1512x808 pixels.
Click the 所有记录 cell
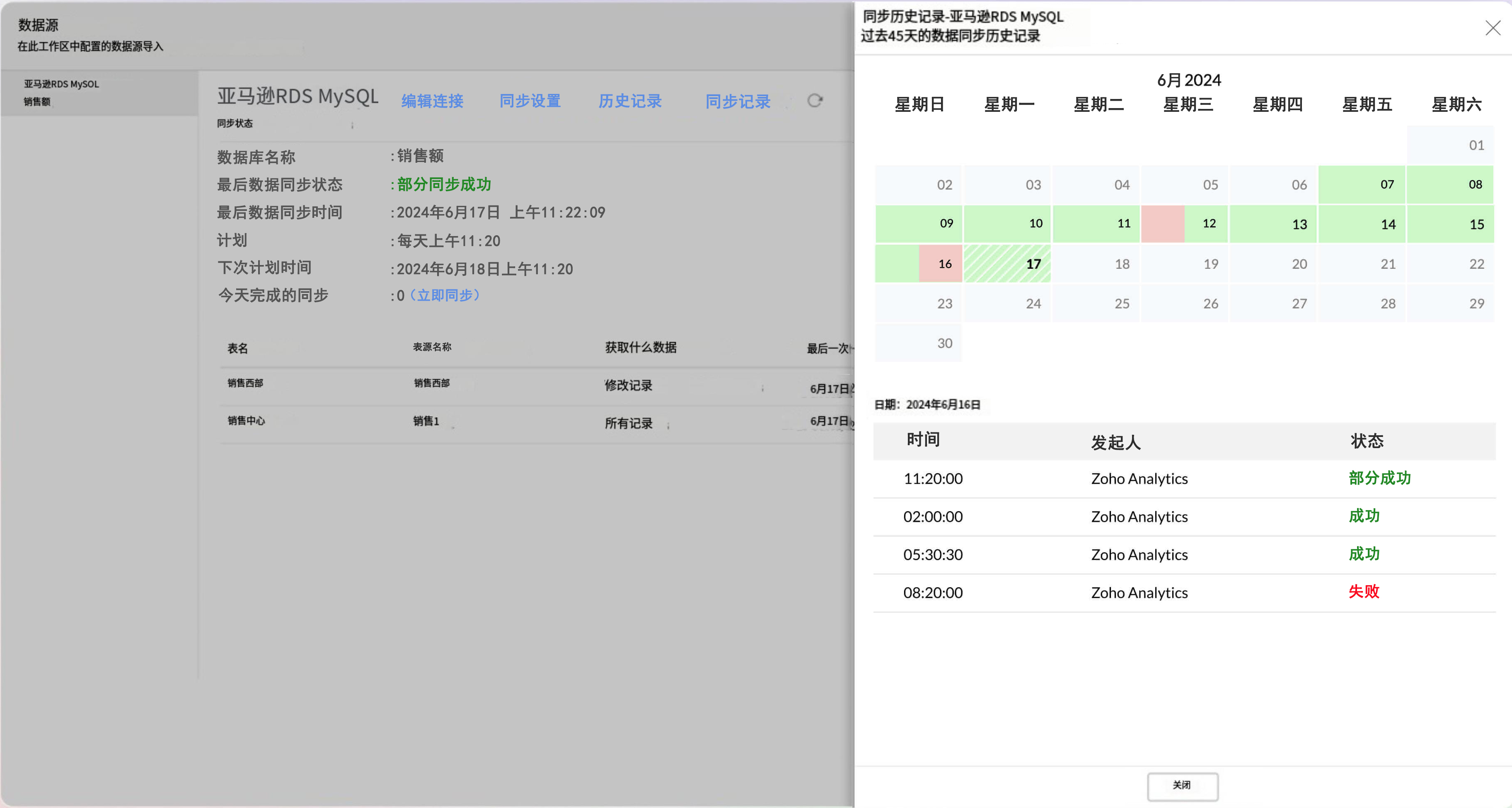tap(629, 424)
